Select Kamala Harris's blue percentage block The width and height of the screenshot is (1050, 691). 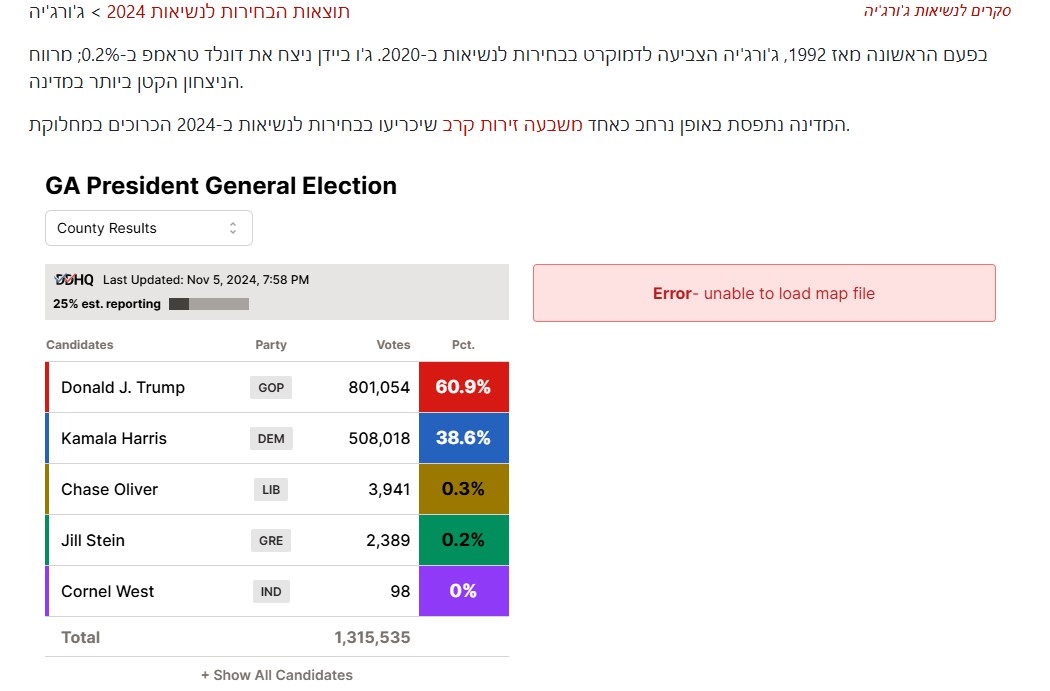click(x=463, y=438)
